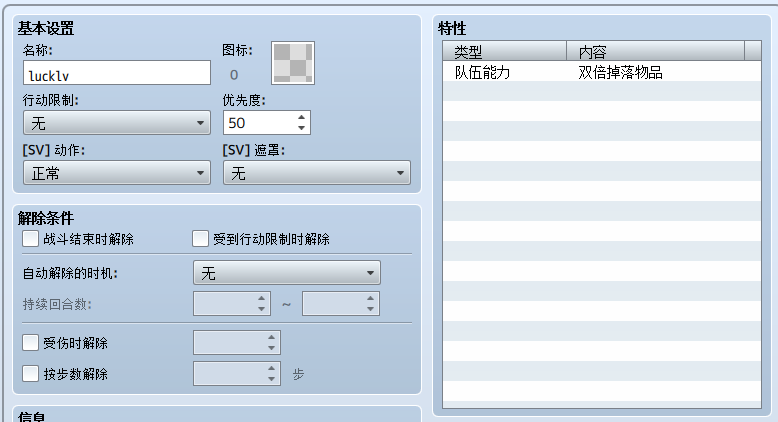This screenshot has height=422, width=778.
Task: Increase 优先度 with the up arrow
Action: point(301,118)
